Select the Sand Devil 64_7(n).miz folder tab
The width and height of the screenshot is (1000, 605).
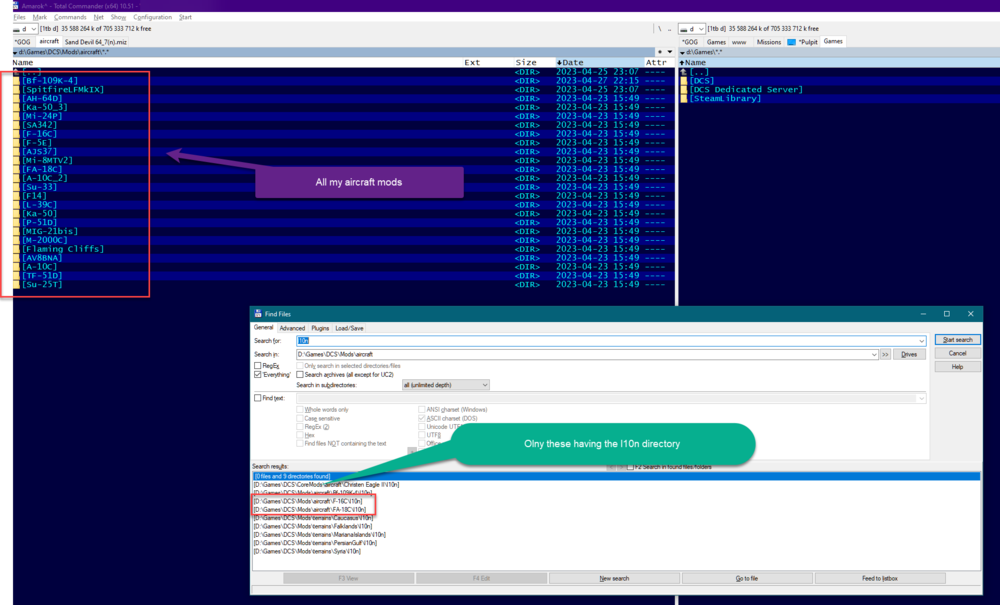96,42
